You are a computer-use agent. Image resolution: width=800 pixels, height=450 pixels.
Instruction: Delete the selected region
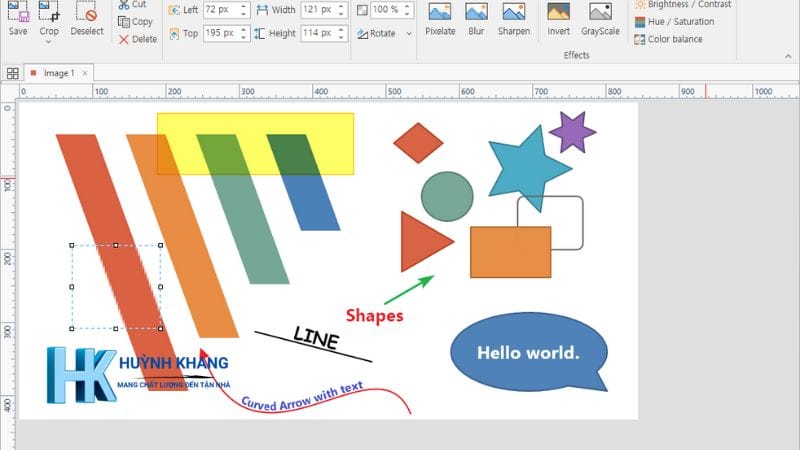click(138, 39)
